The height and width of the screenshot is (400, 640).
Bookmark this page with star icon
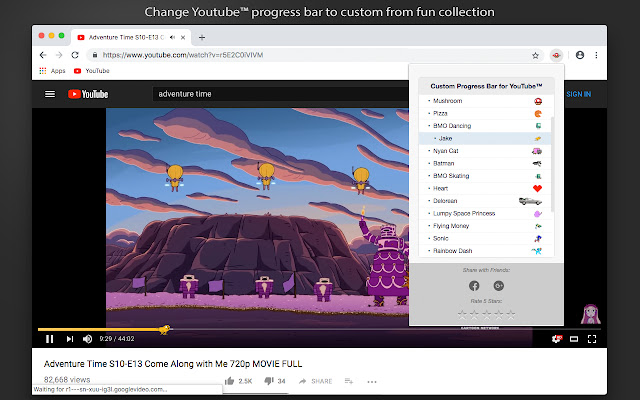point(536,56)
